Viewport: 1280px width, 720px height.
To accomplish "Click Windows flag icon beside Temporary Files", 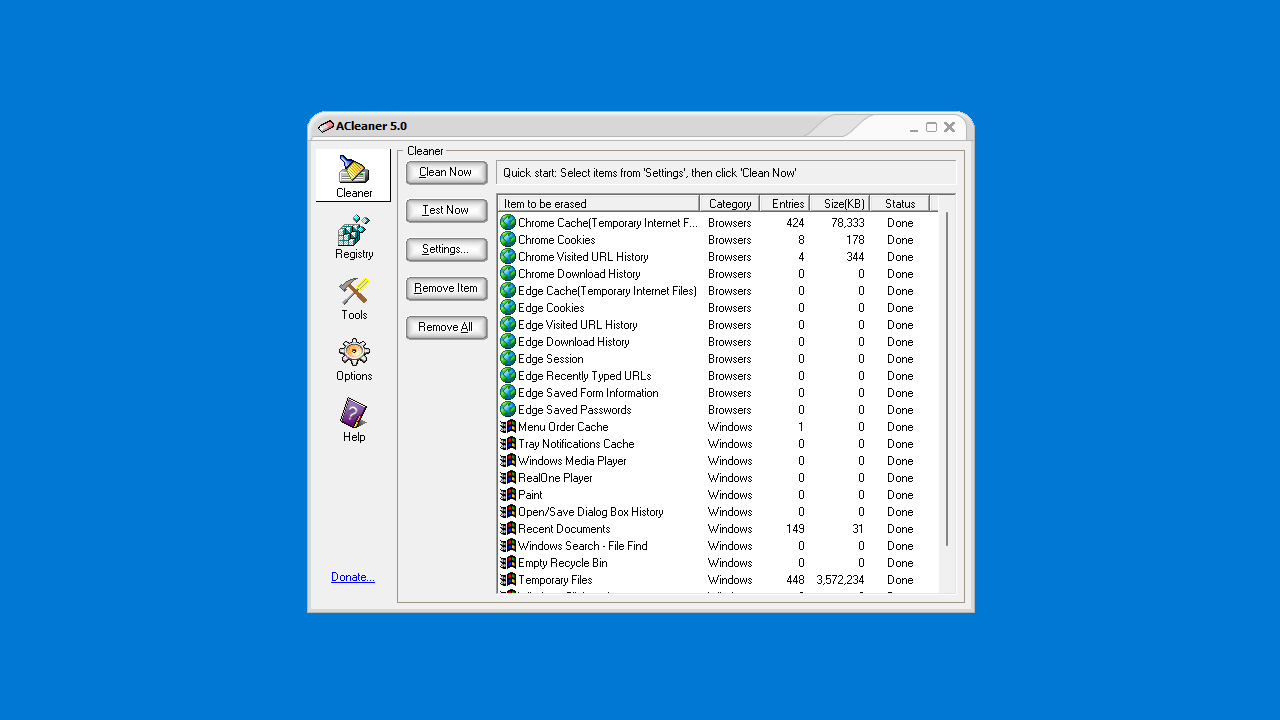I will 508,580.
